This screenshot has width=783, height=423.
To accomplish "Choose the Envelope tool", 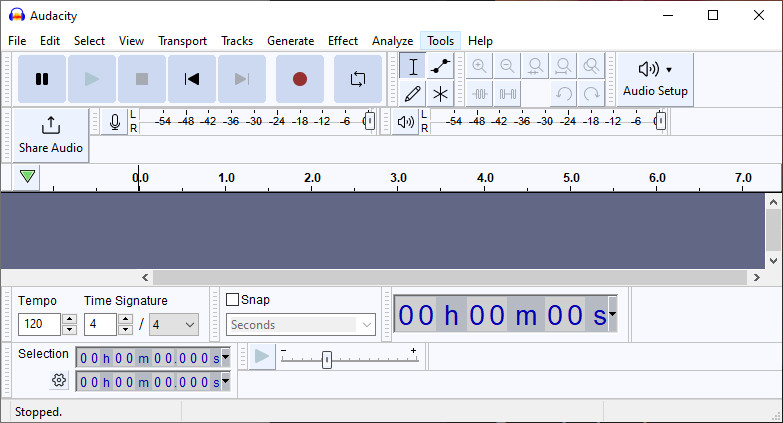I will tap(440, 66).
